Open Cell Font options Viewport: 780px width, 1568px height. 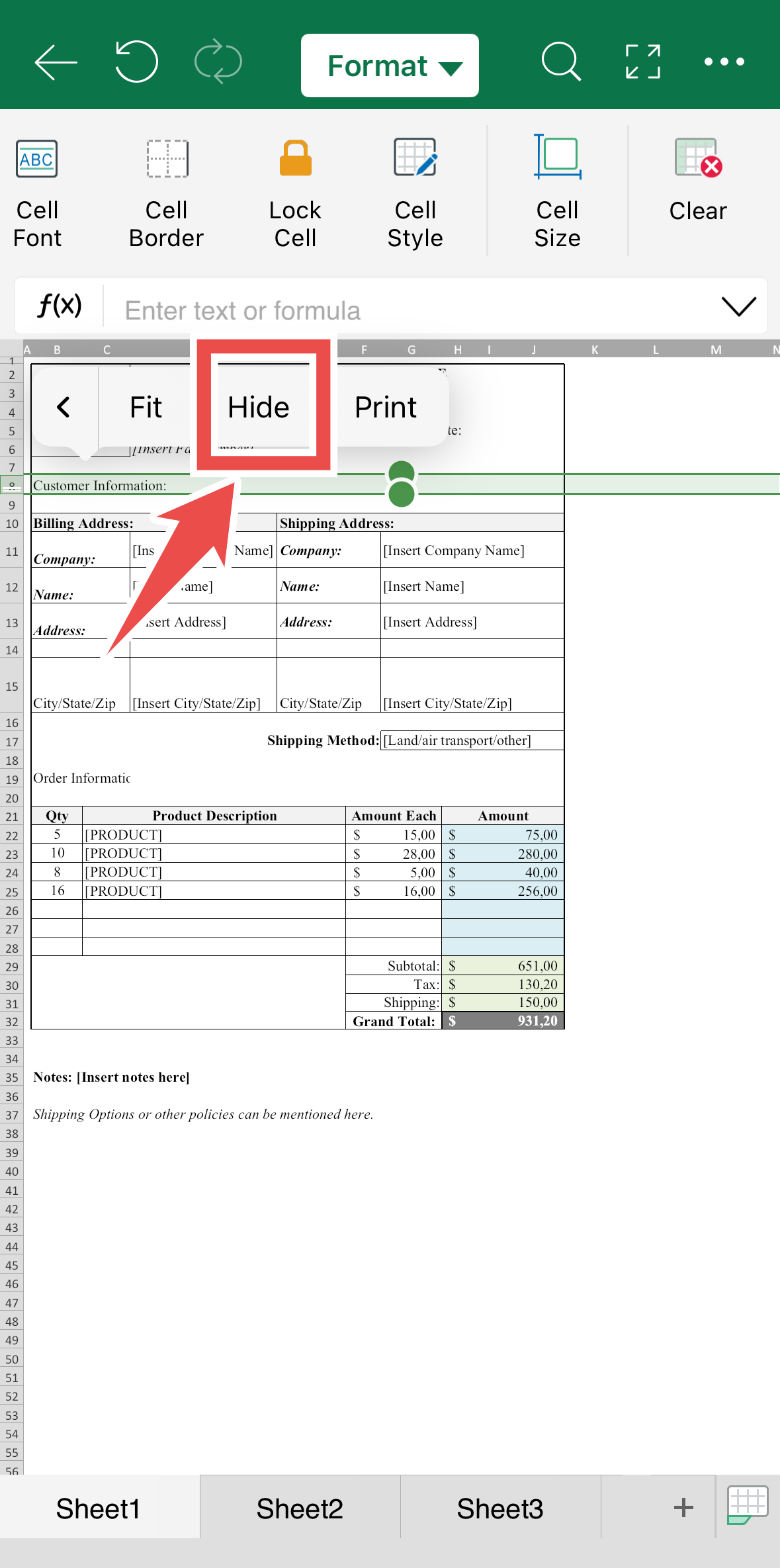coord(37,193)
